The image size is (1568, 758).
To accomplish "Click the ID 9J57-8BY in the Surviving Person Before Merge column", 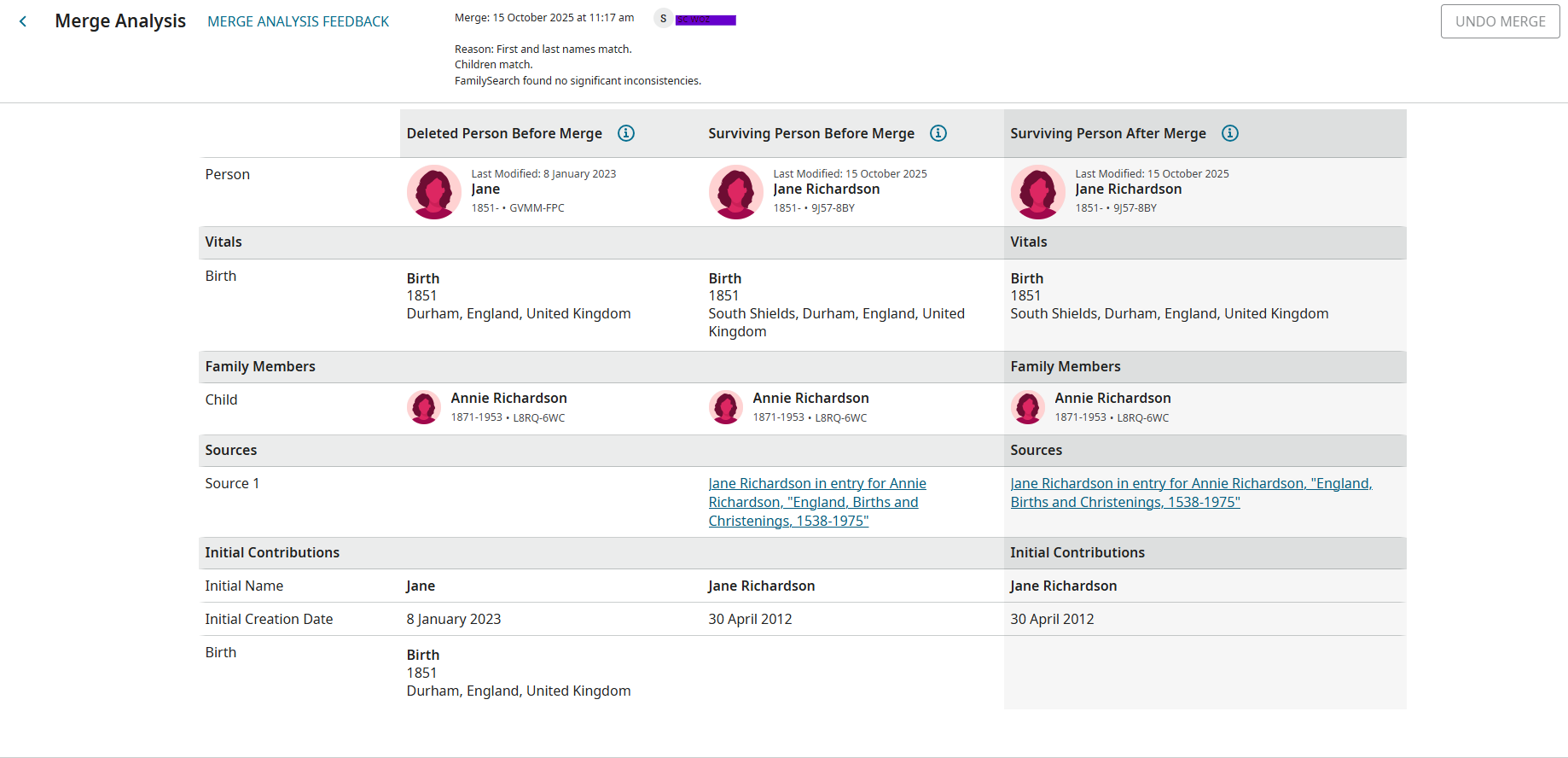I will 833,208.
